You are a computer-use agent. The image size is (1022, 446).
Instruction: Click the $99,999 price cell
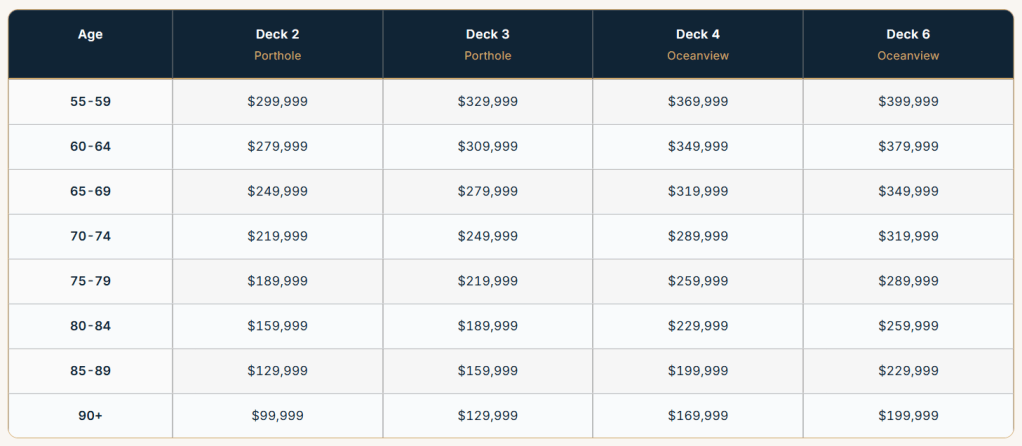tap(277, 415)
